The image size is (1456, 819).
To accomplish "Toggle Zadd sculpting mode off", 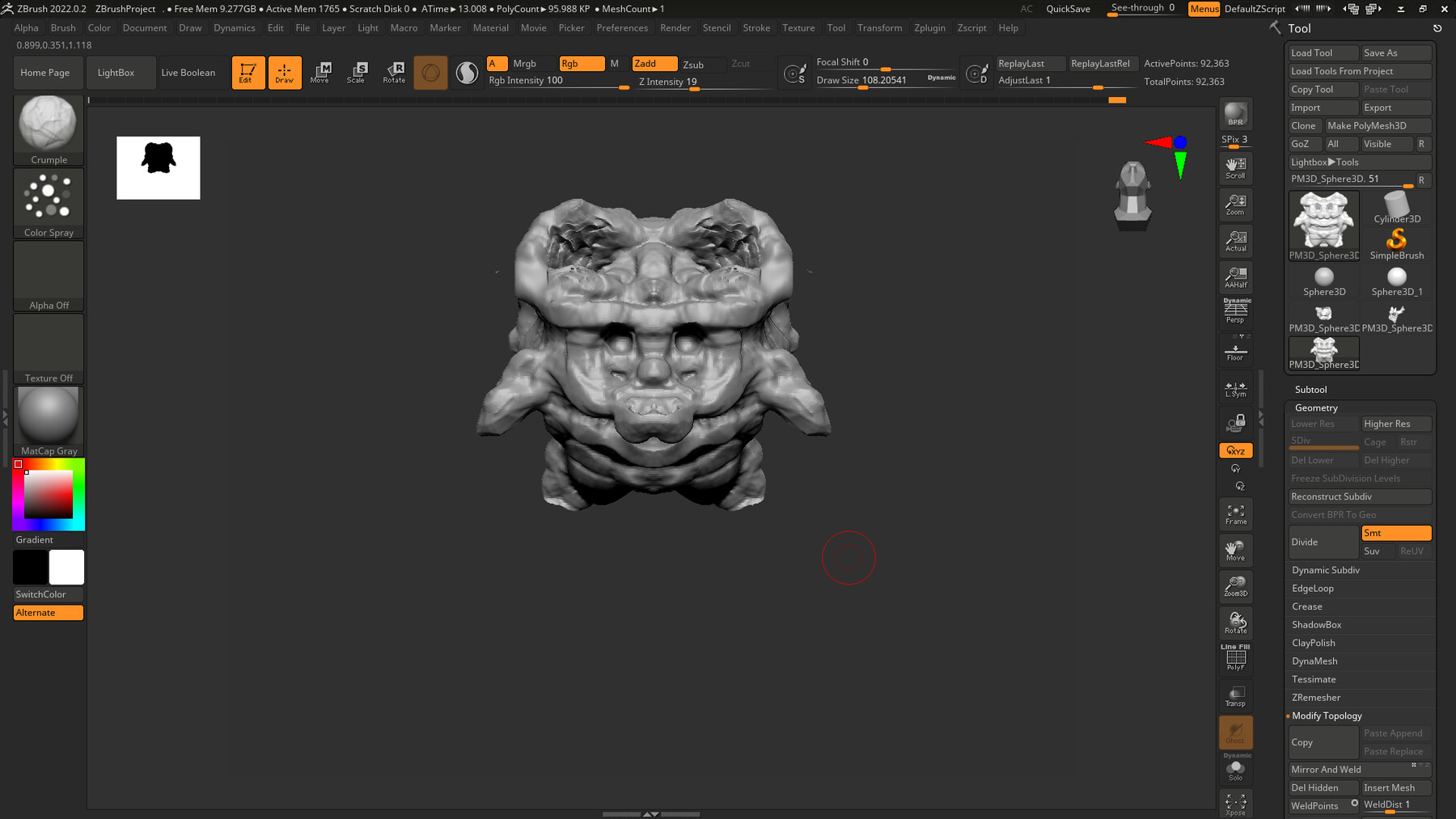I will click(654, 63).
